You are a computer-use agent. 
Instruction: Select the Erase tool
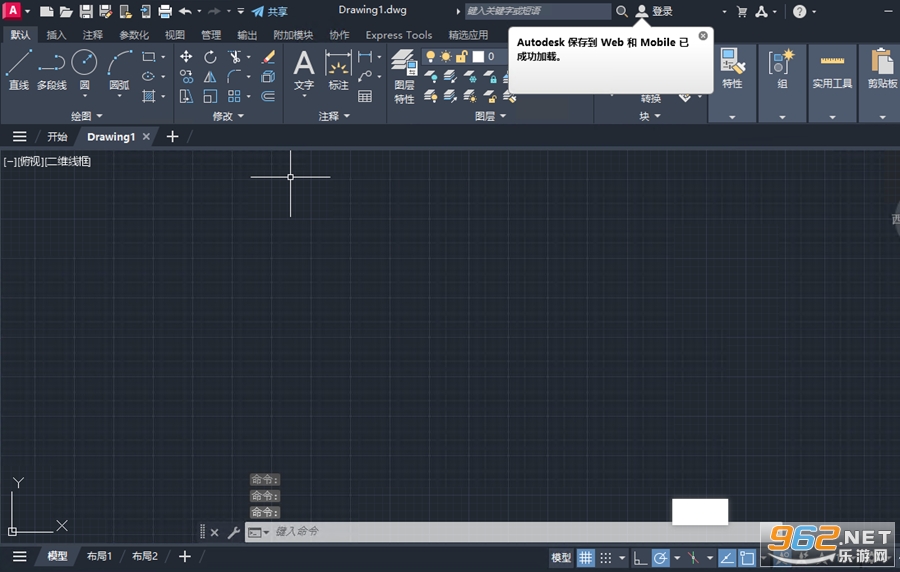tap(268, 56)
